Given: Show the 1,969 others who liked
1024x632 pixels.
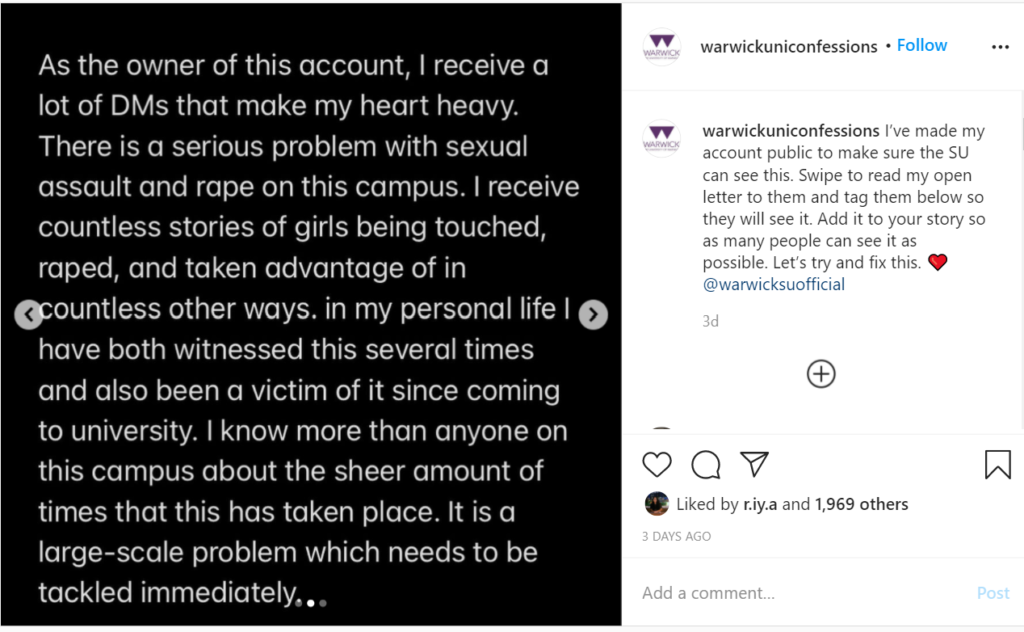Looking at the screenshot, I should (x=861, y=504).
